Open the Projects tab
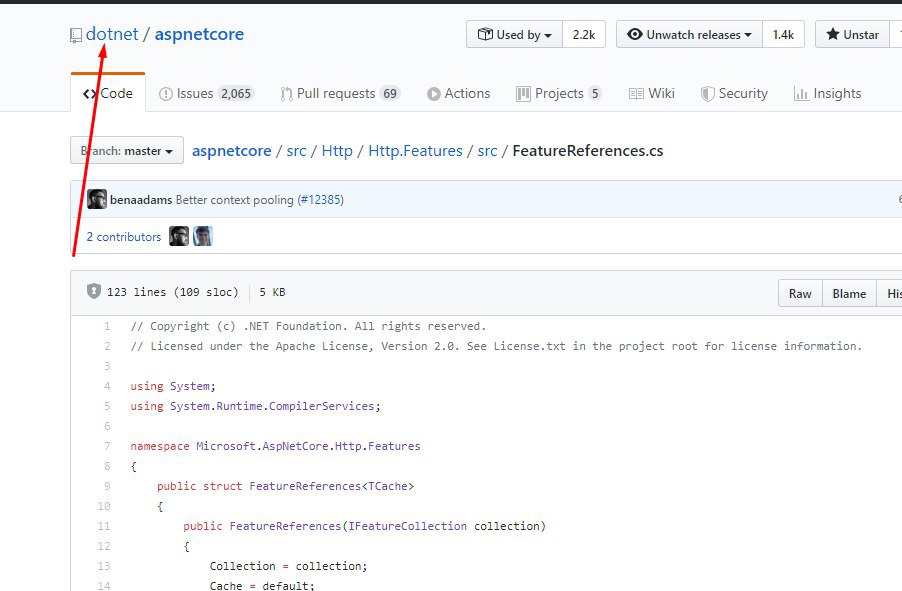 [559, 93]
